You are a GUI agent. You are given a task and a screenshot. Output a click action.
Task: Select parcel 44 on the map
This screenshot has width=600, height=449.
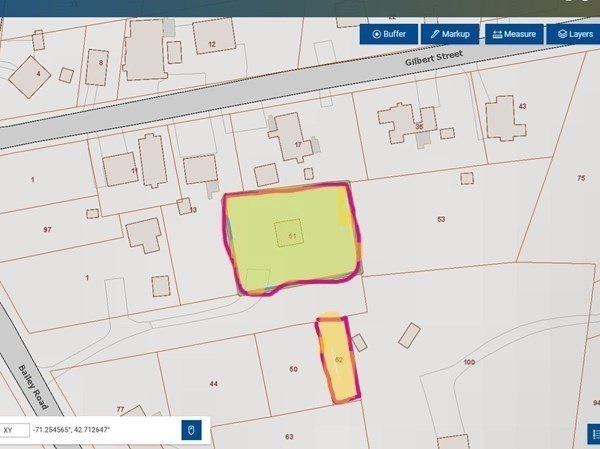coord(213,384)
